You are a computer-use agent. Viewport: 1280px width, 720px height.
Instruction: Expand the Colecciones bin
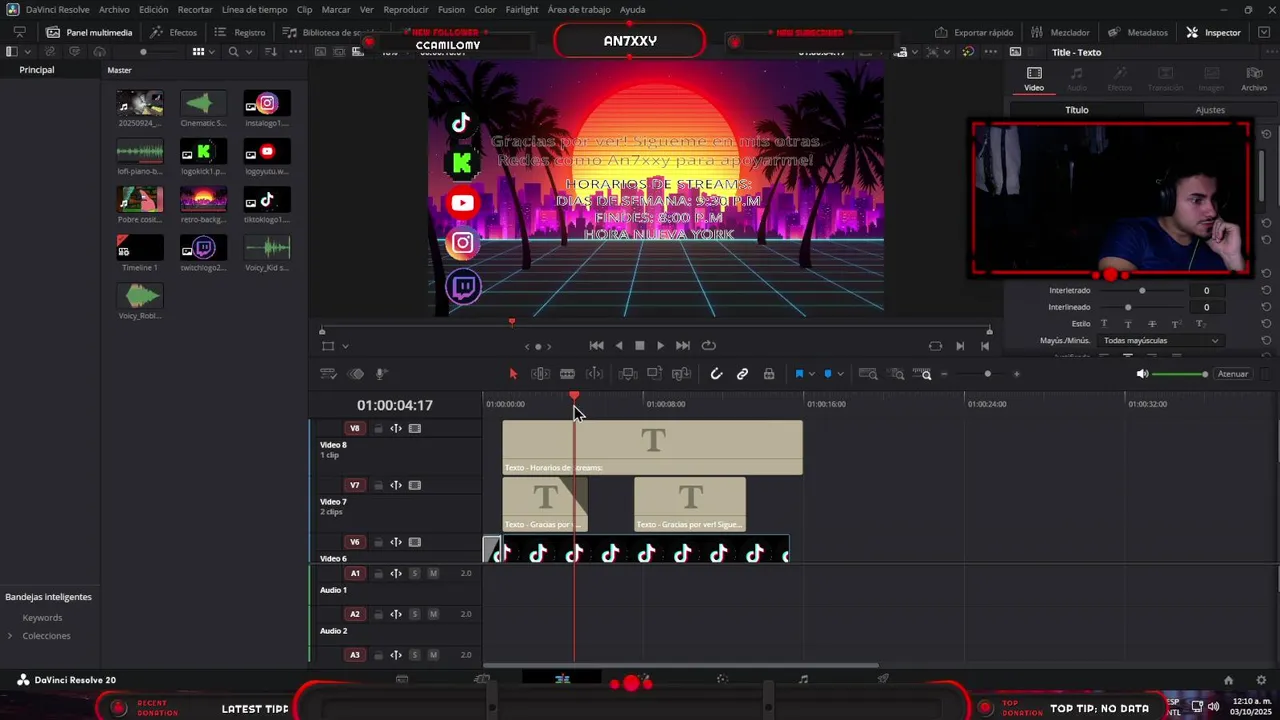(x=10, y=636)
